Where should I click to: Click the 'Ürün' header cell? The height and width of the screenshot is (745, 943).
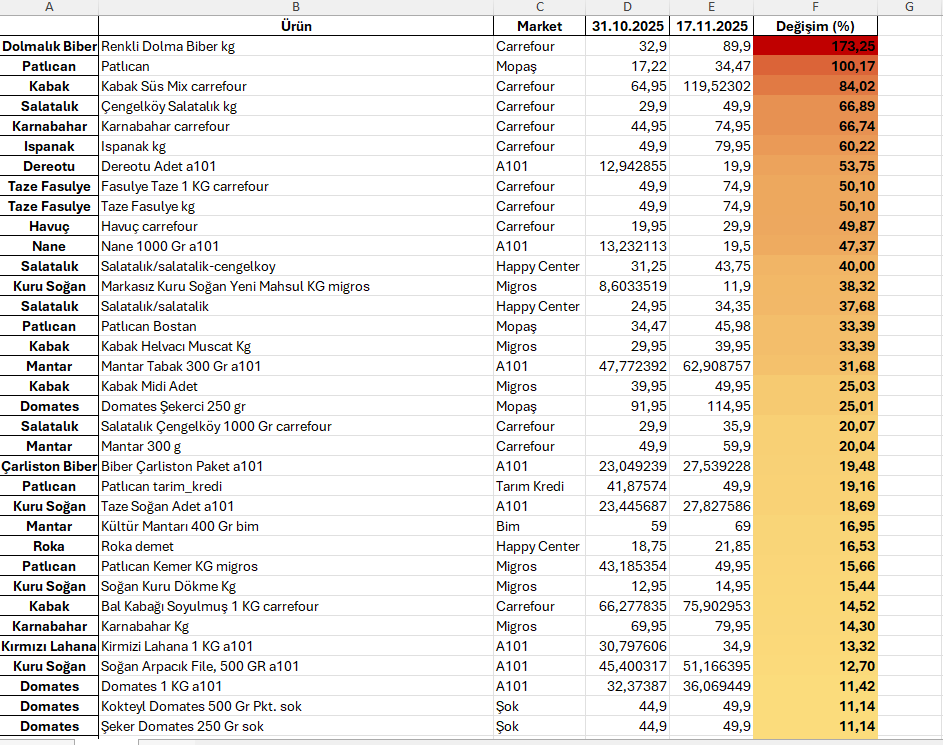(296, 26)
